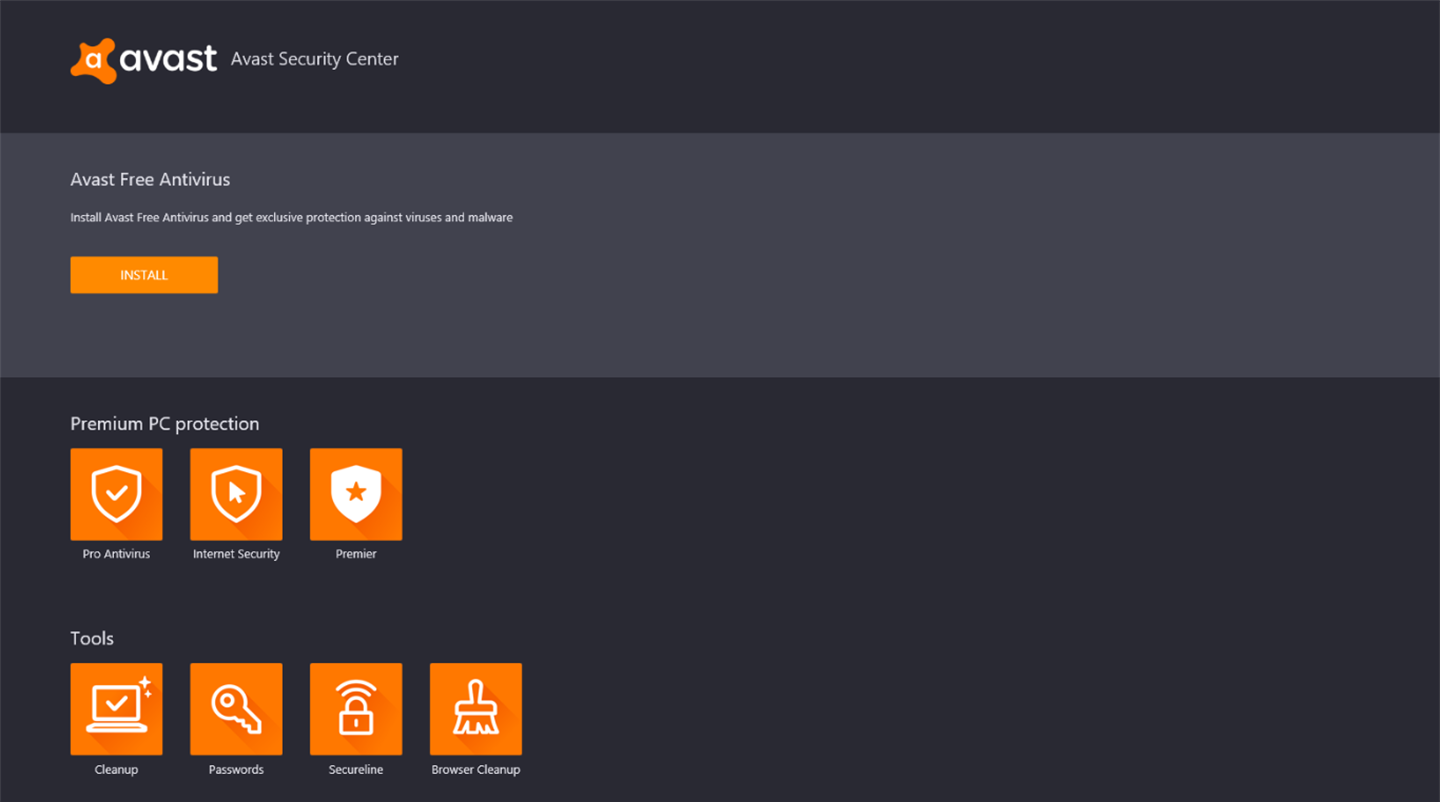Click the 'Premium PC protection' section heading

pos(165,424)
